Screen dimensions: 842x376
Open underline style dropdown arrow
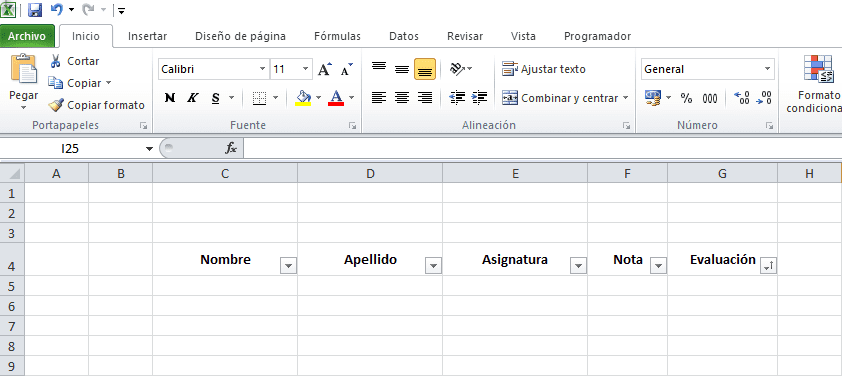click(231, 98)
